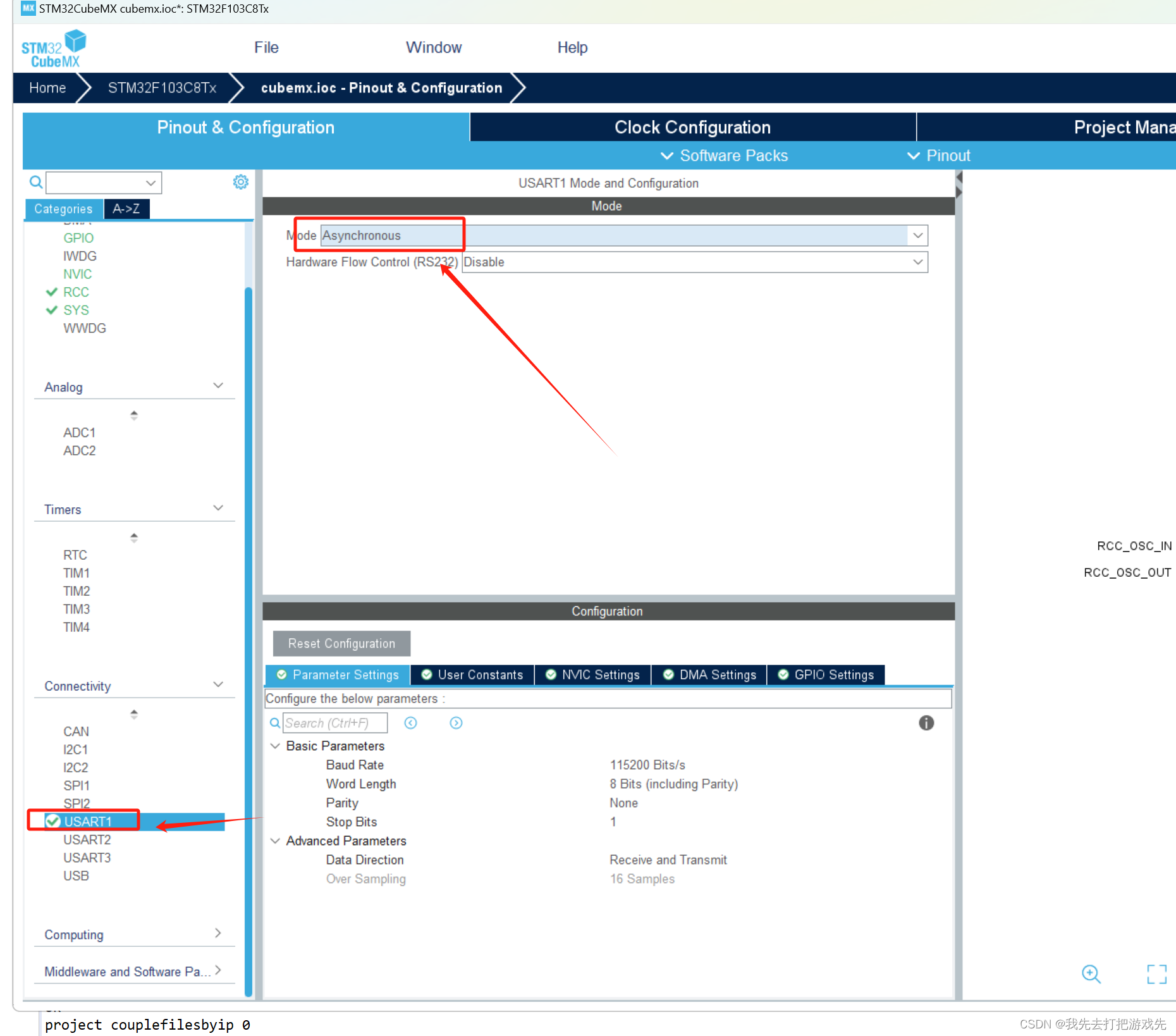This screenshot has width=1176, height=1036.
Task: Sort the Analog category list
Action: pos(134,415)
